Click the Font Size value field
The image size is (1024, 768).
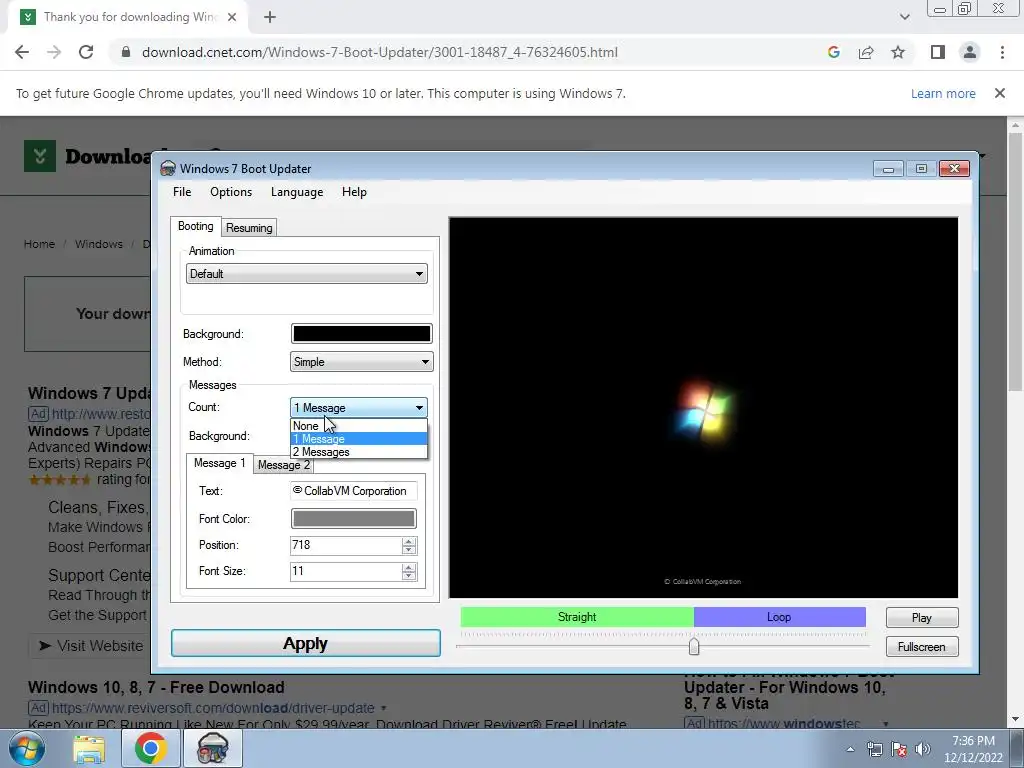[345, 571]
